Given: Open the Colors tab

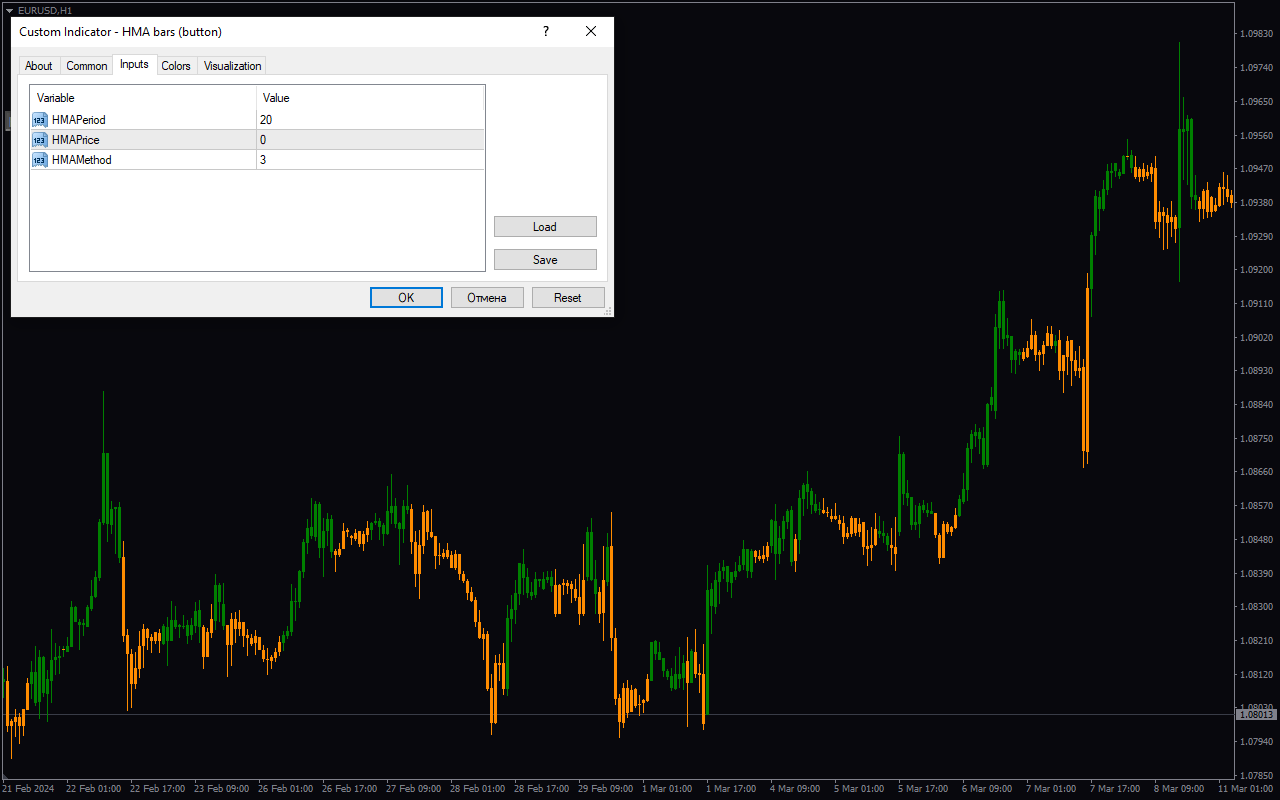Looking at the screenshot, I should click(176, 66).
